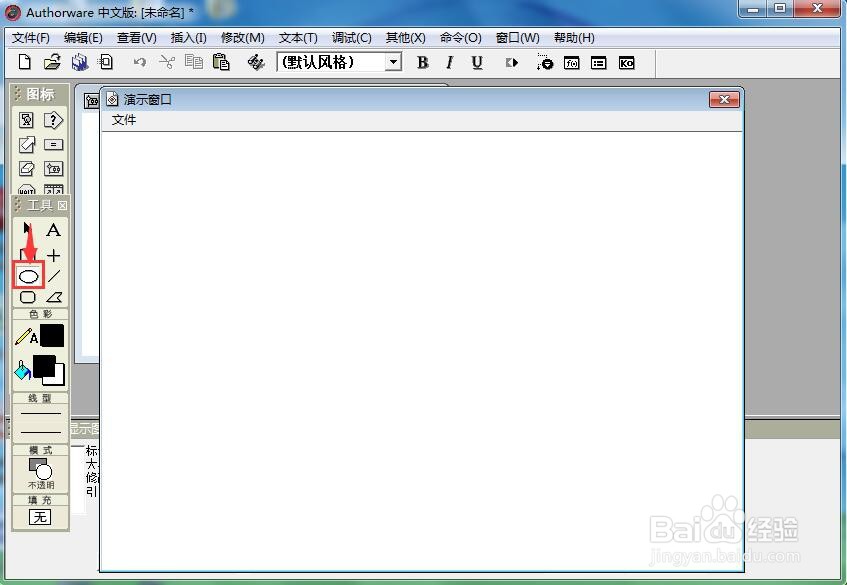The height and width of the screenshot is (585, 847).
Task: Open the 窗口(W) menu
Action: [x=517, y=38]
